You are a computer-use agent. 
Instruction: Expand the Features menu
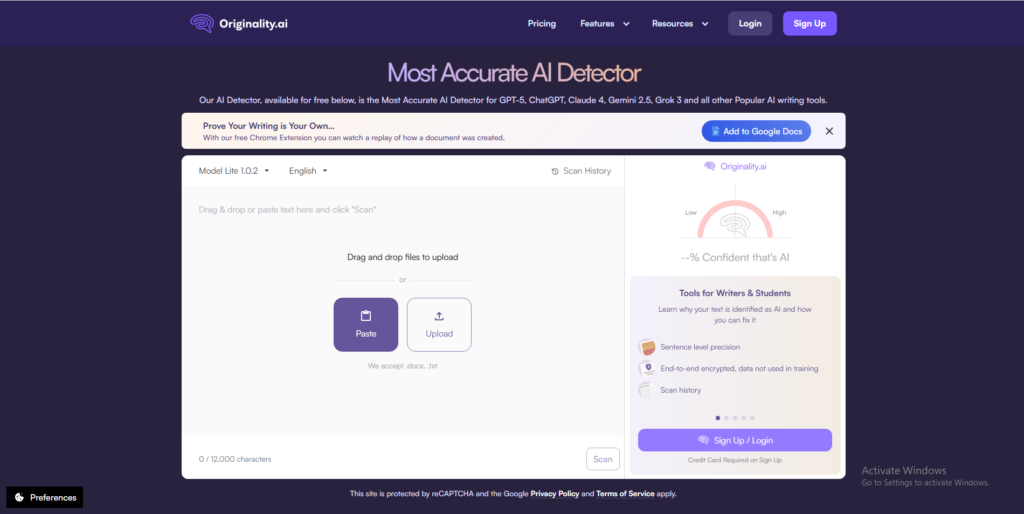pyautogui.click(x=605, y=23)
